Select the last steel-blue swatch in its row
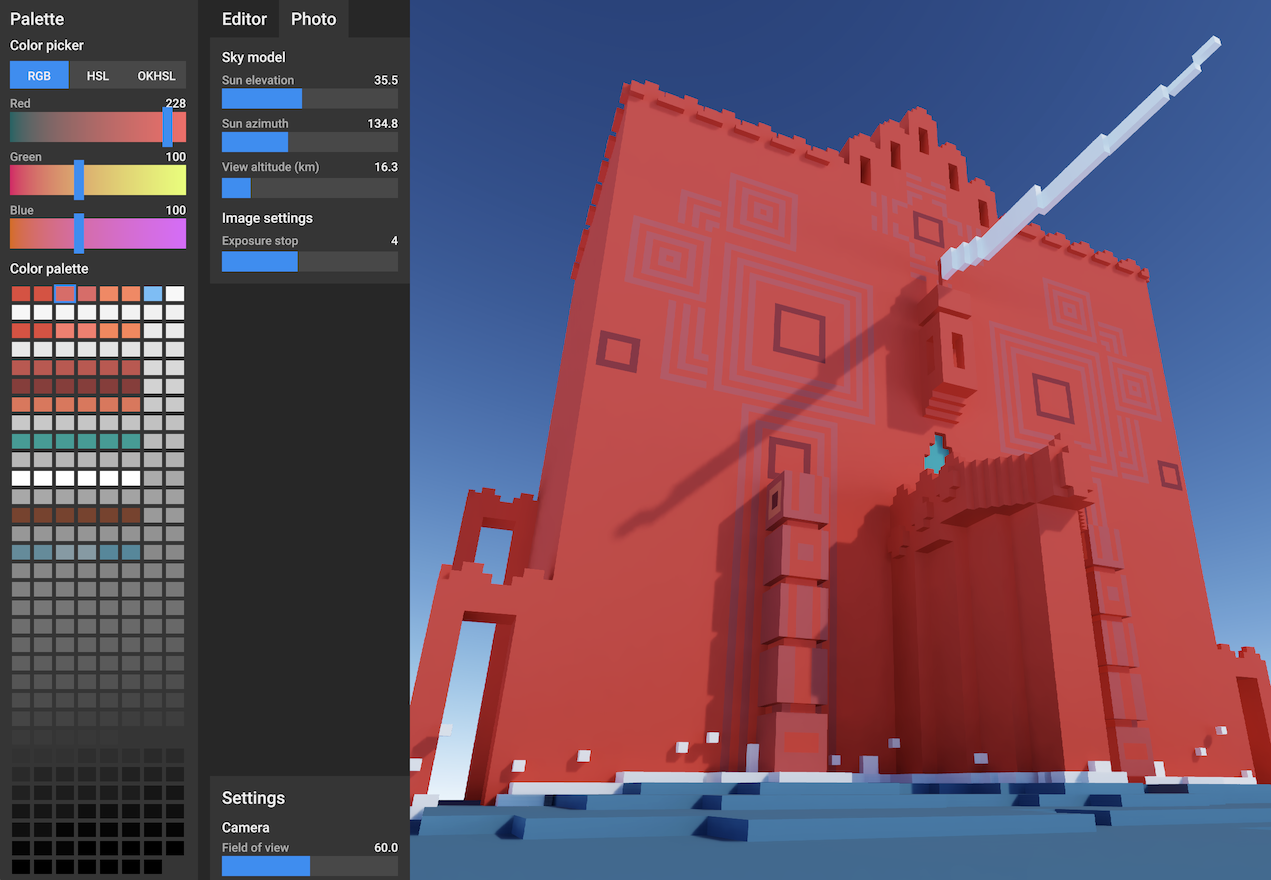Image resolution: width=1271 pixels, height=880 pixels. click(131, 552)
